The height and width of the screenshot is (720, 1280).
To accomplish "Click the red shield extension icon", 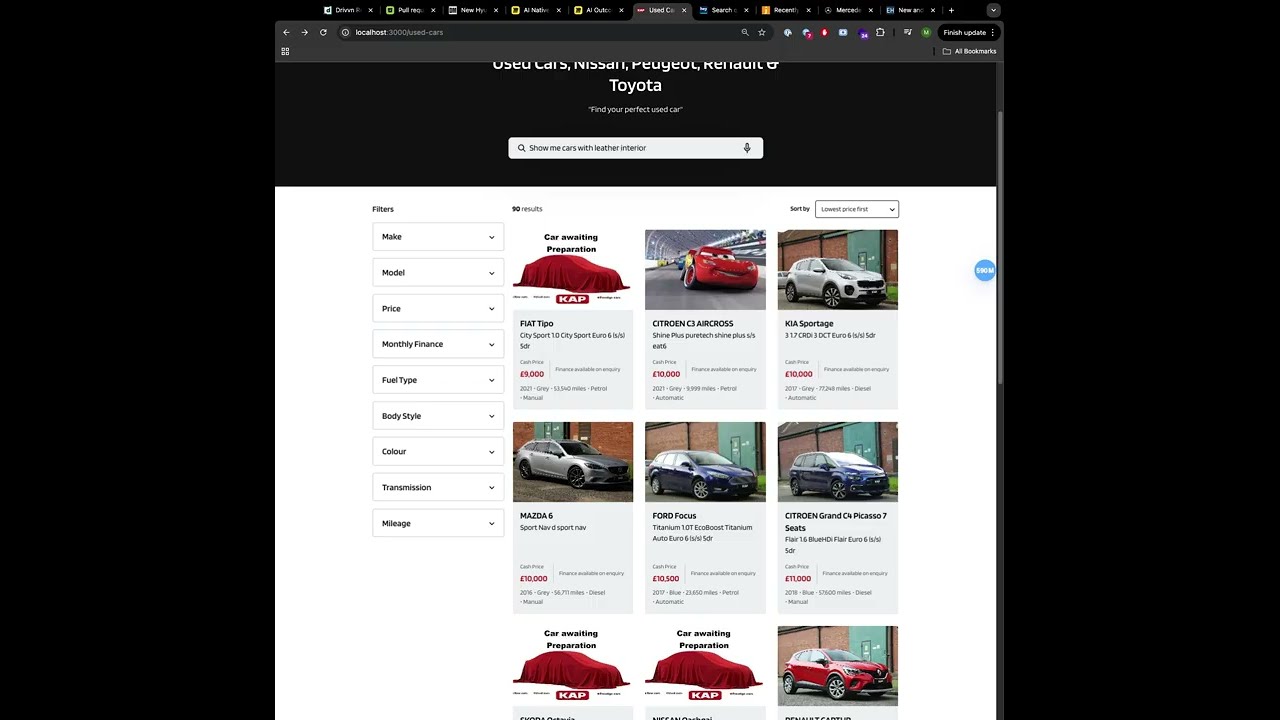I will pyautogui.click(x=824, y=32).
